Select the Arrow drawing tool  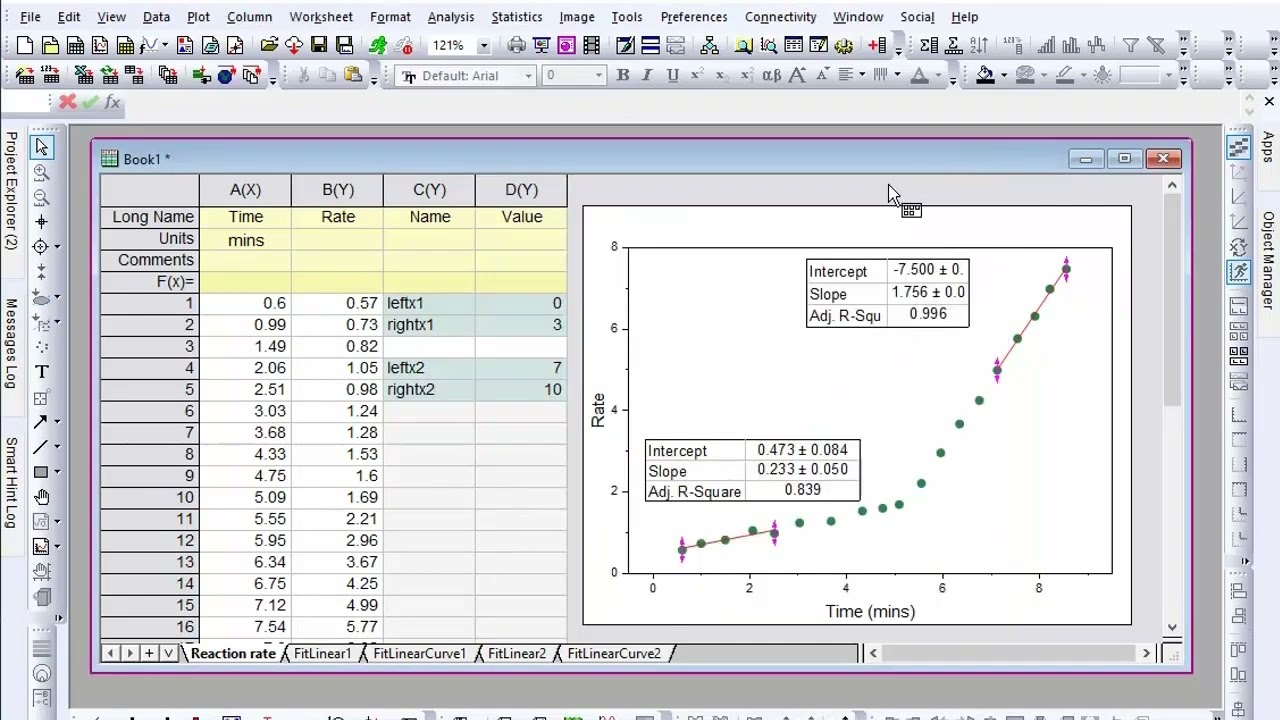click(x=41, y=422)
